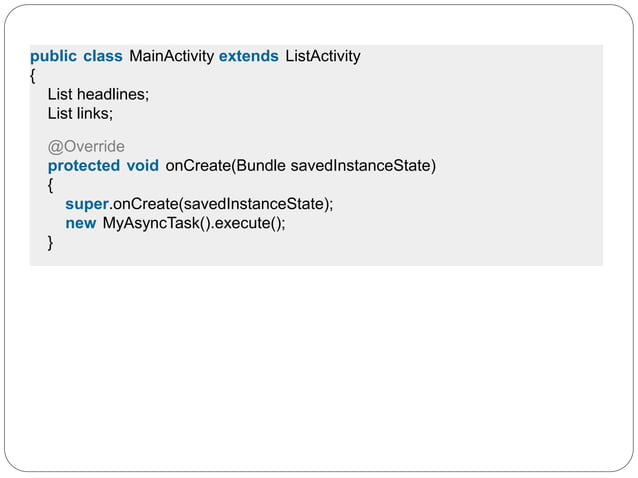Image resolution: width=638 pixels, height=478 pixels.
Task: Click the 'super' keyword
Action: 86,204
